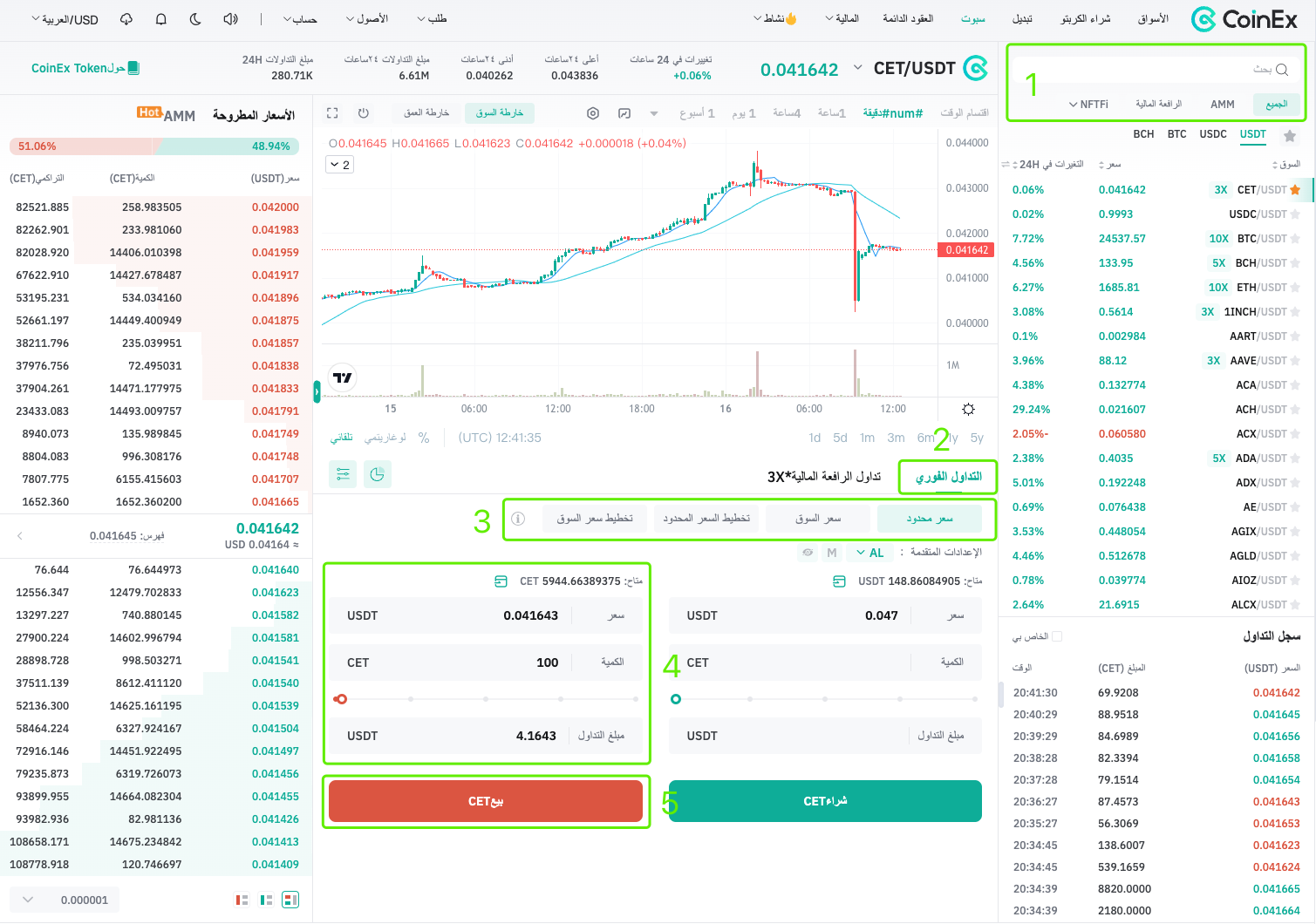
Task: Unfavorite CET/USDT with the orange star
Action: click(1295, 190)
